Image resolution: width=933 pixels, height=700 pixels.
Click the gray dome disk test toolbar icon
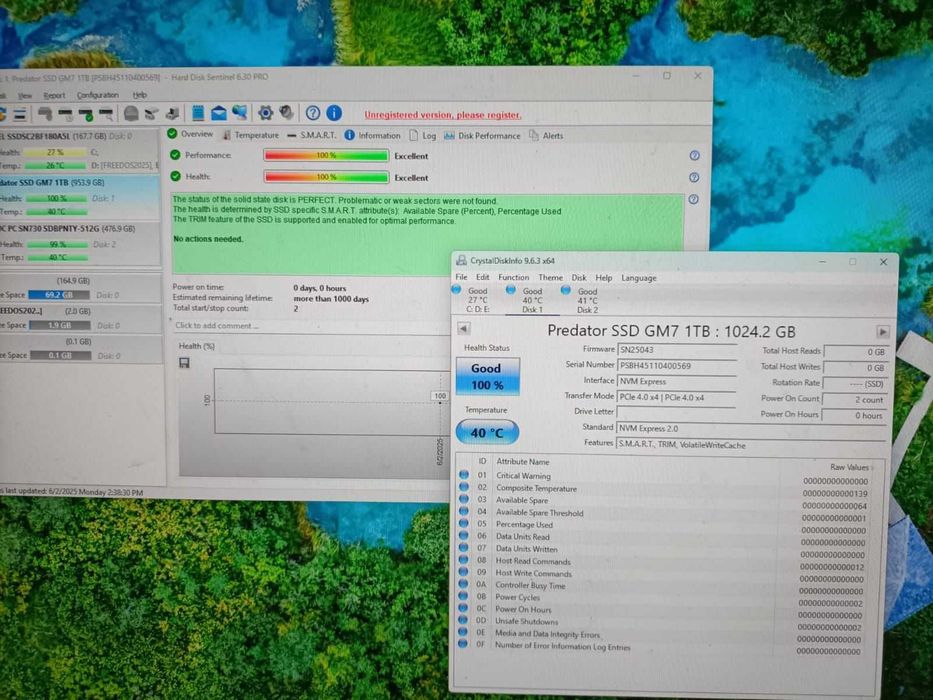pos(132,113)
